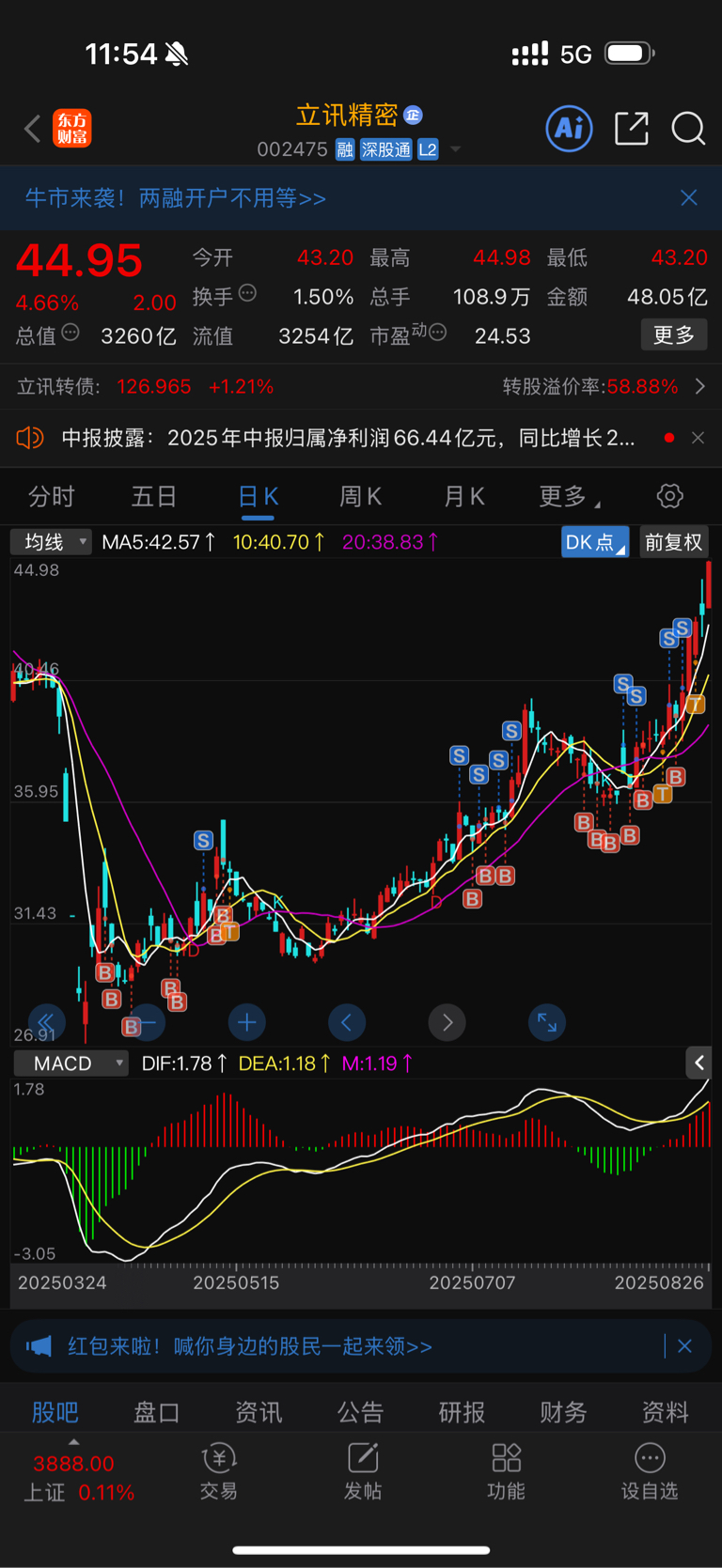The image size is (722, 1568).
Task: Change the 前复权 adjustment option
Action: (674, 542)
